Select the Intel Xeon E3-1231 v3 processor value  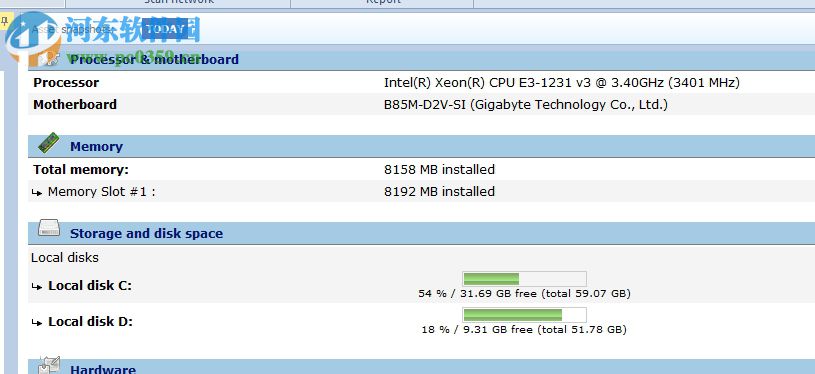pyautogui.click(x=561, y=83)
